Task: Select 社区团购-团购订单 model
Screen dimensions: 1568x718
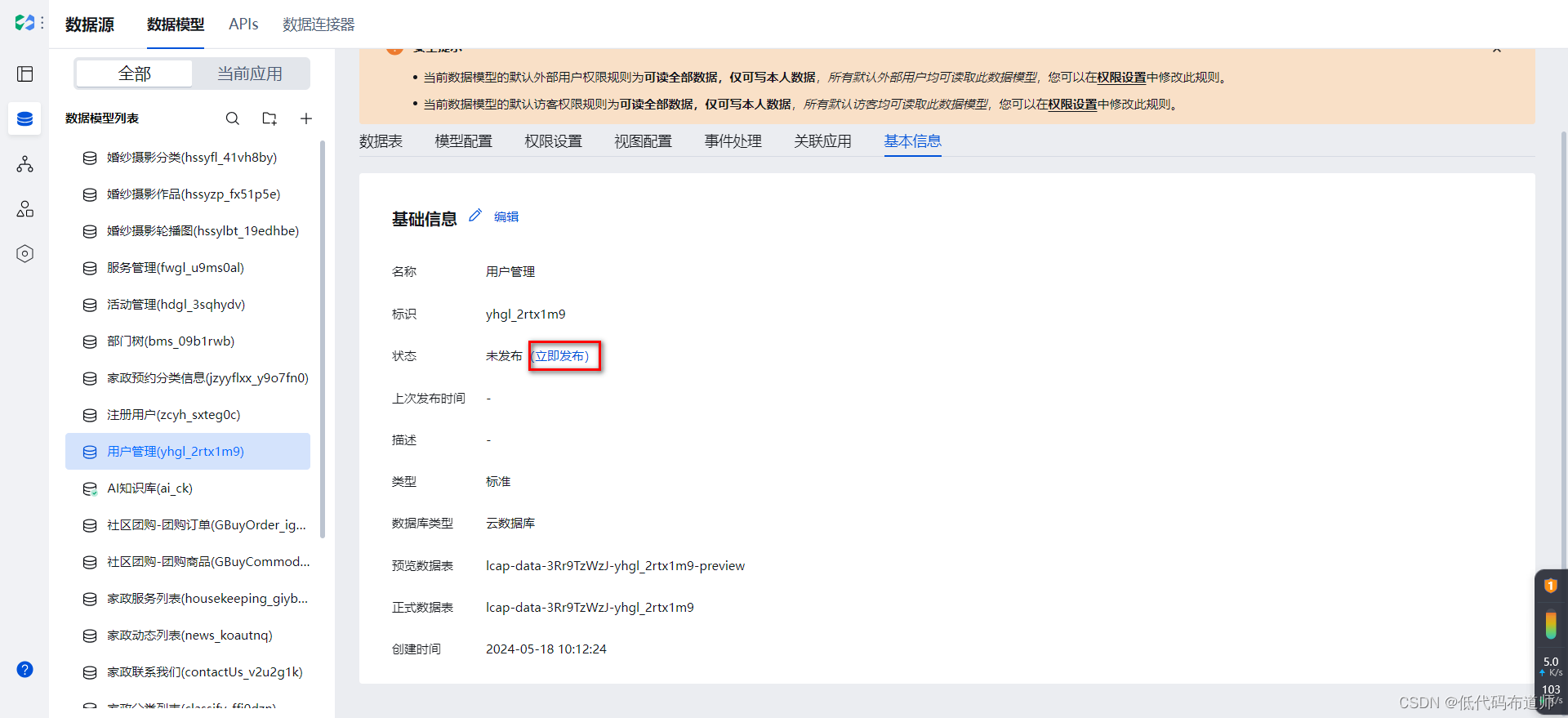Action: pos(188,525)
